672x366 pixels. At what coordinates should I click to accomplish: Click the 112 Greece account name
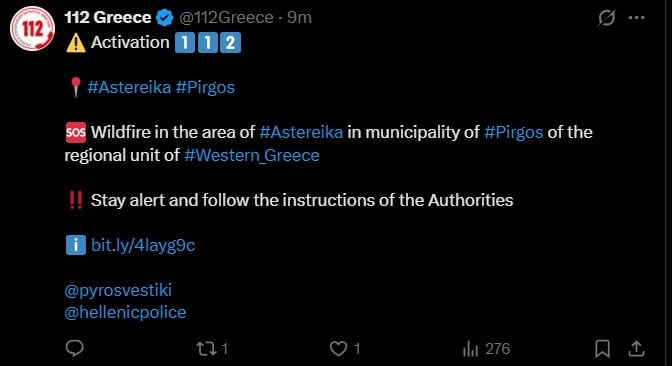coord(108,18)
